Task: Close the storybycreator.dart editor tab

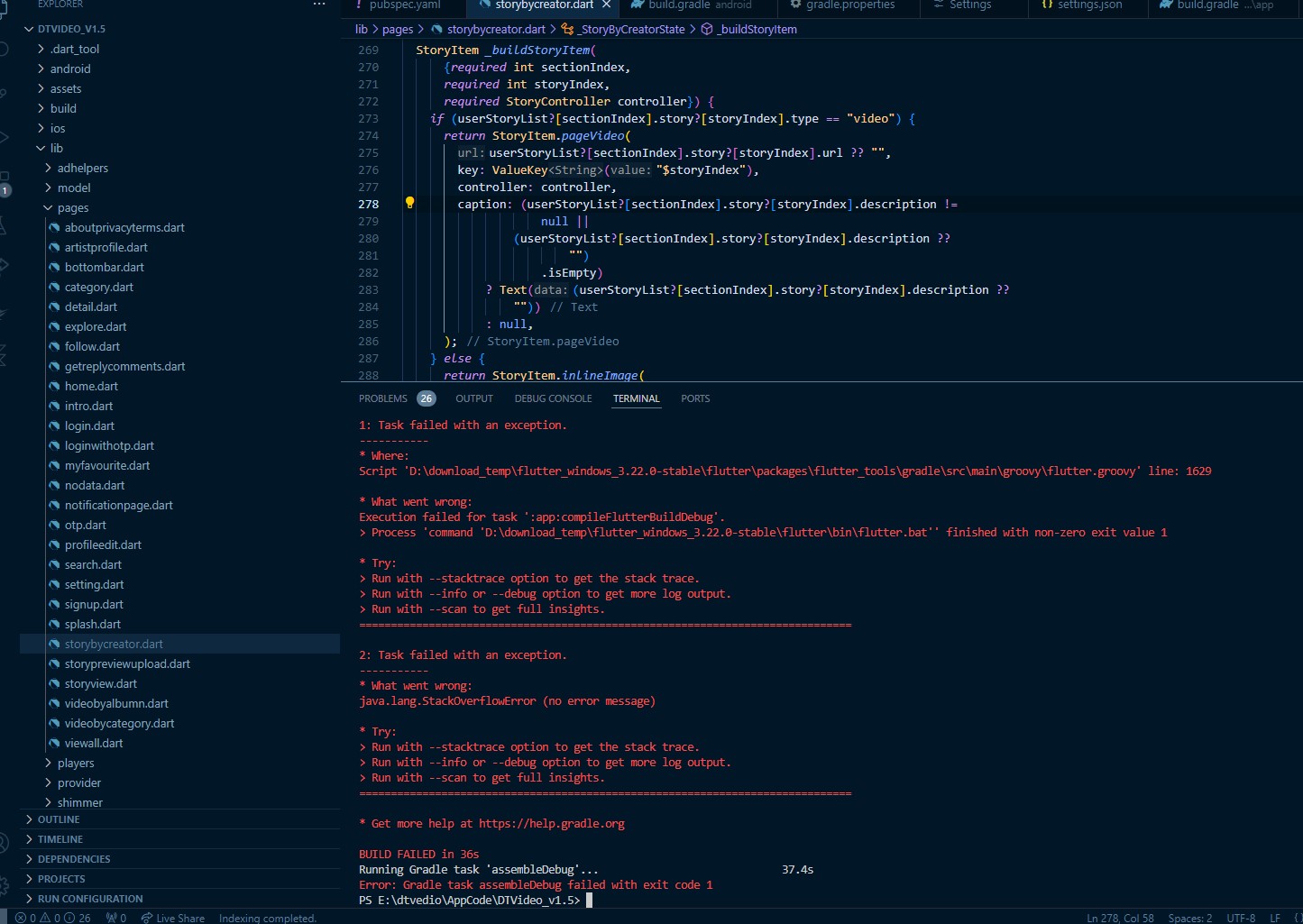Action: pyautogui.click(x=607, y=5)
